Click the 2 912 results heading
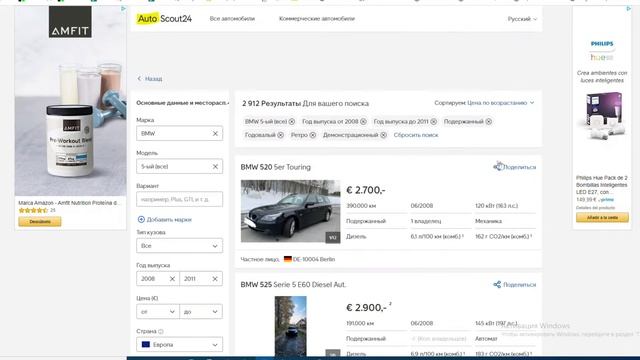 [x=305, y=104]
